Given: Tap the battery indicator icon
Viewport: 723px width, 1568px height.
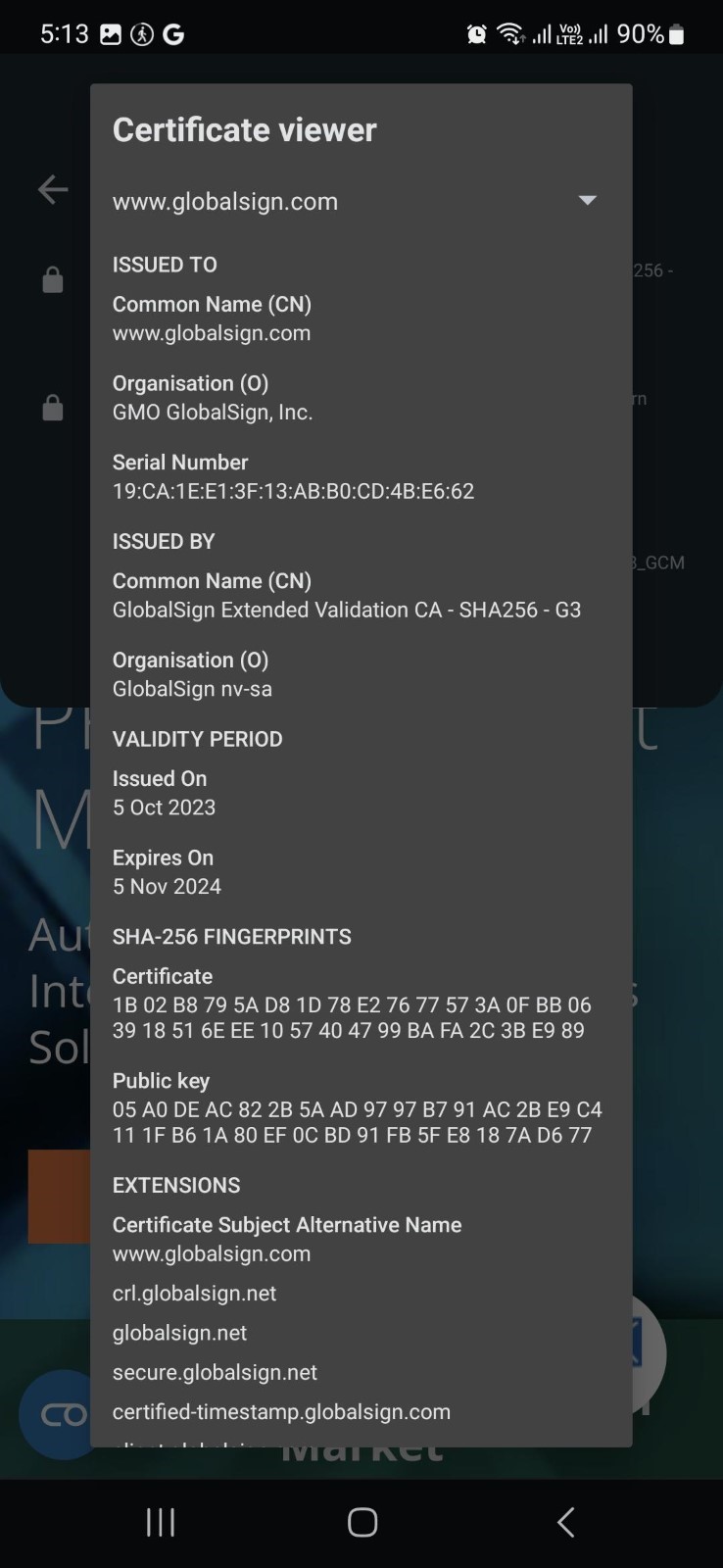Looking at the screenshot, I should click(x=676, y=35).
